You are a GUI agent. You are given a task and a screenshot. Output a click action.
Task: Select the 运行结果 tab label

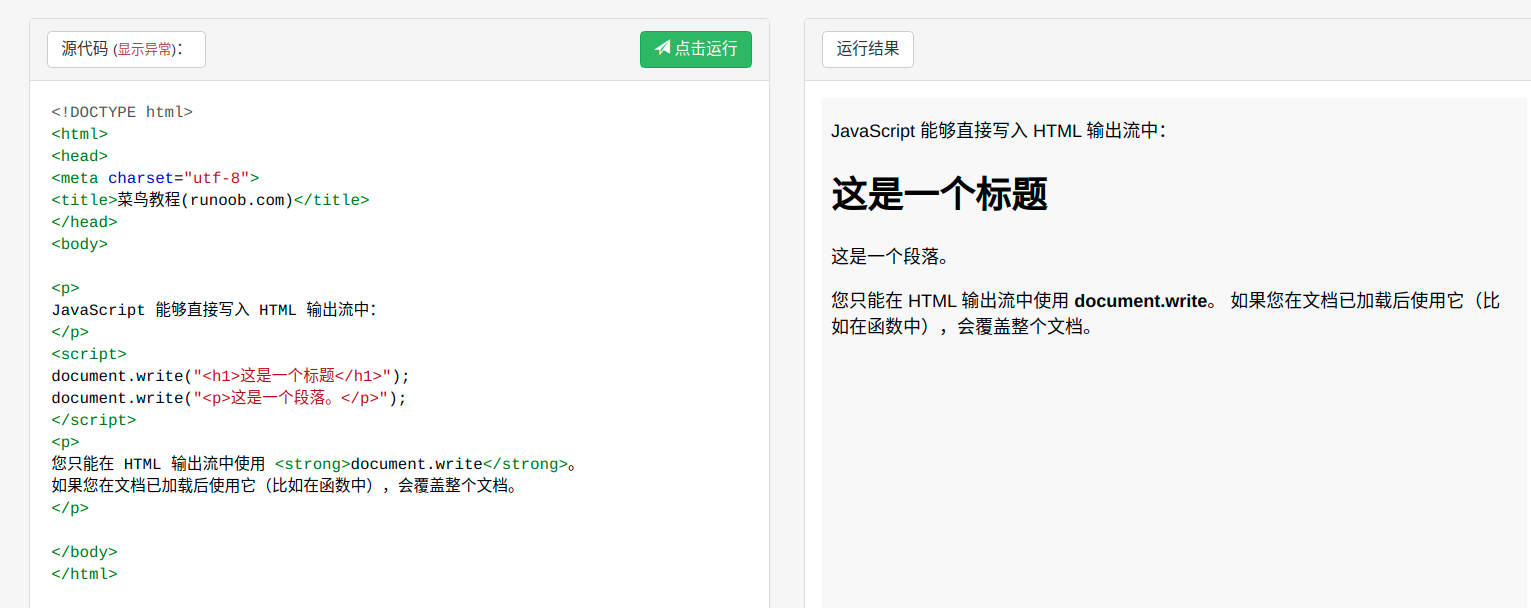(867, 49)
